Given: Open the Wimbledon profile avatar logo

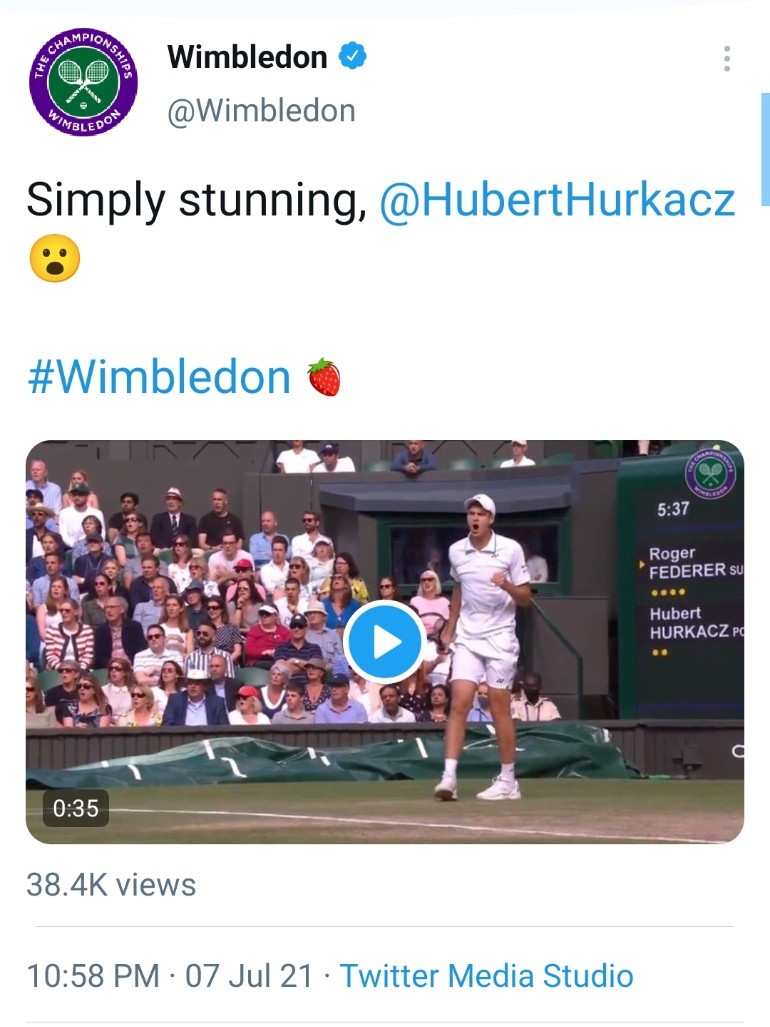Looking at the screenshot, I should (83, 83).
